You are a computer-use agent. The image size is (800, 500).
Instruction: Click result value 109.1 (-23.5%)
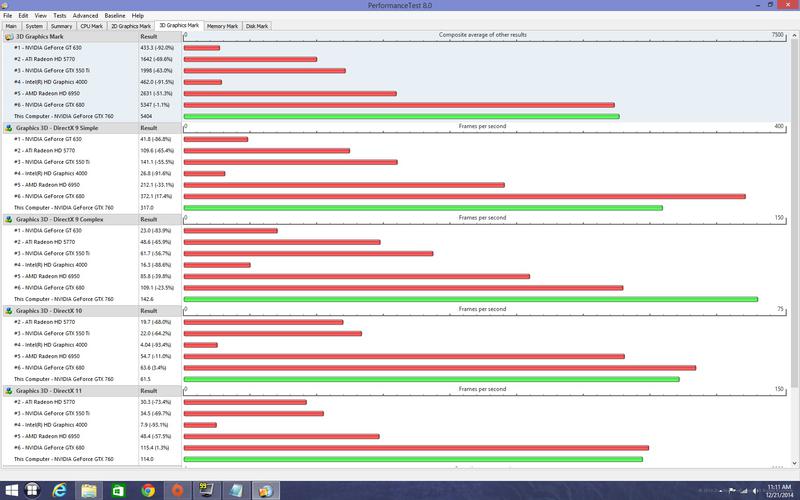(x=156, y=288)
